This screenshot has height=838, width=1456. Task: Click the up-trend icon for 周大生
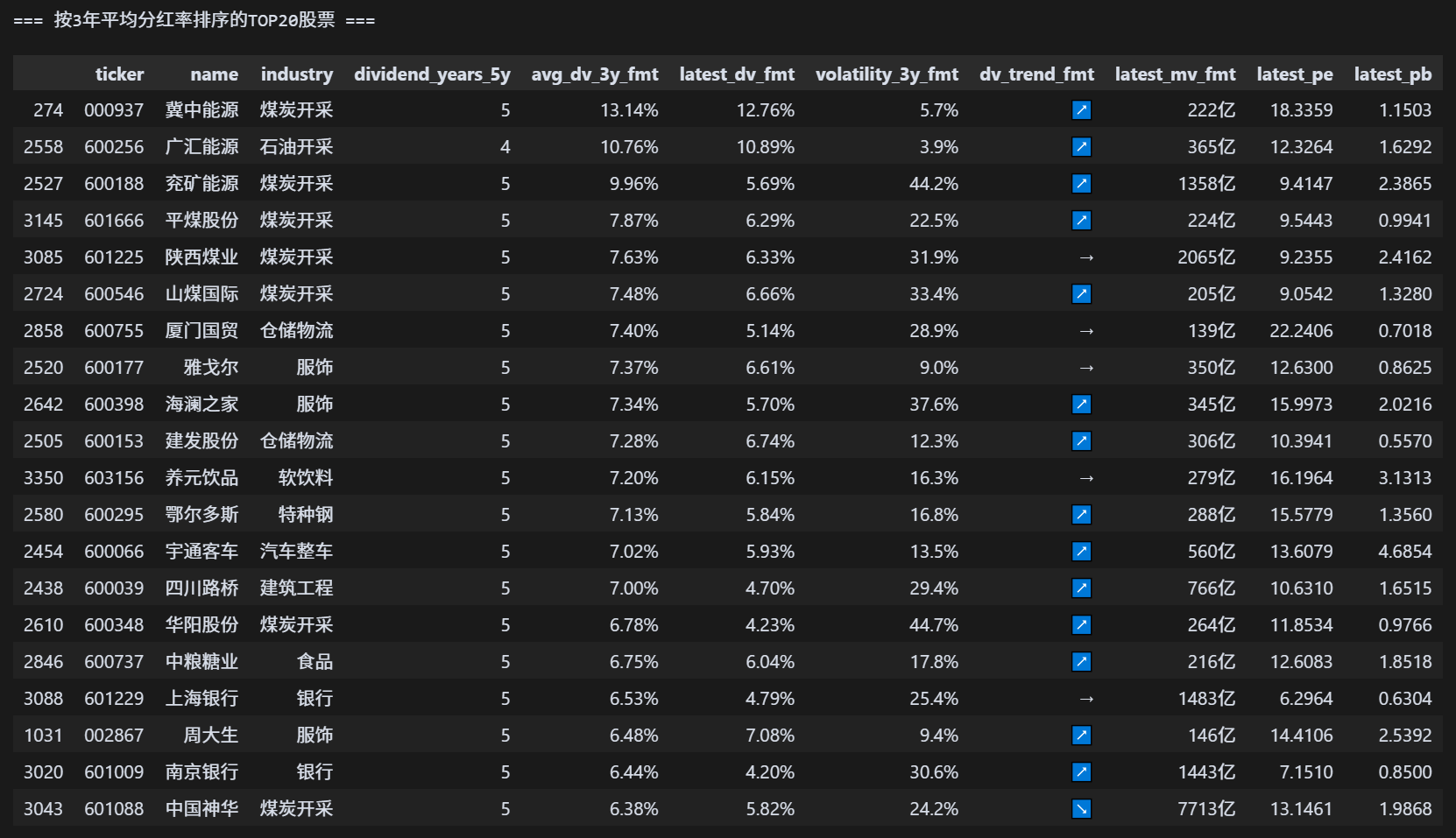pyautogui.click(x=1082, y=736)
